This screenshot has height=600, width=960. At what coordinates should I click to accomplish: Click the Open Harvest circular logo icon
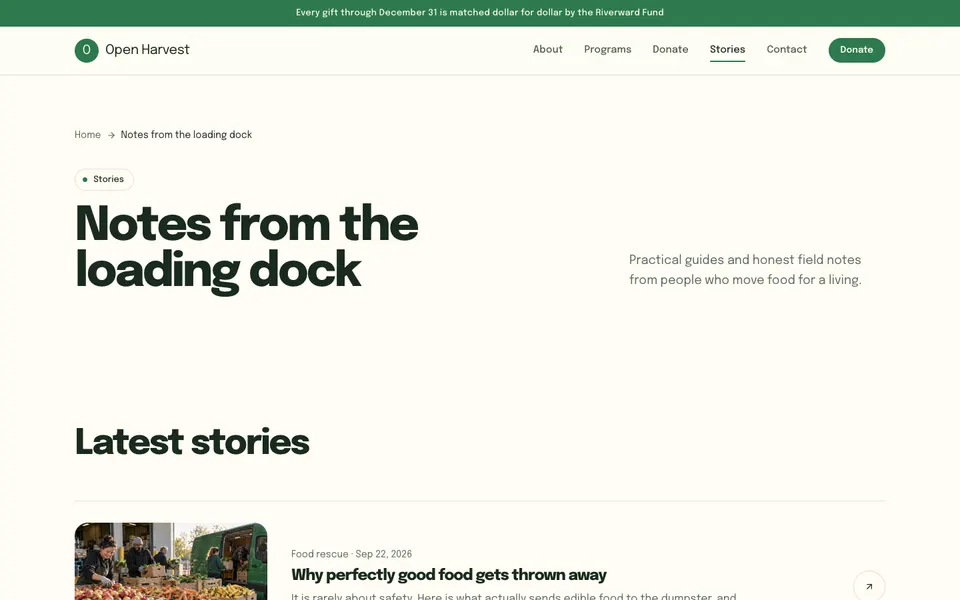(x=86, y=50)
